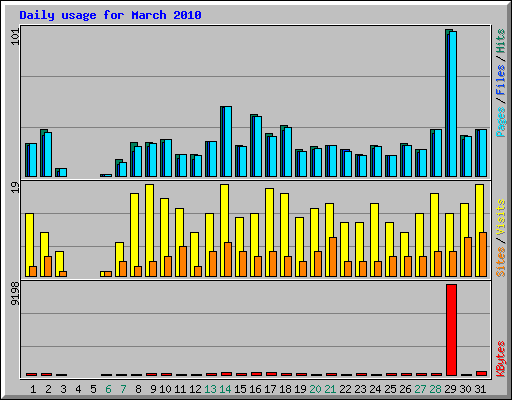Image resolution: width=512 pixels, height=400 pixels.
Task: Click the green day '7' weekend label
Action: [123, 389]
